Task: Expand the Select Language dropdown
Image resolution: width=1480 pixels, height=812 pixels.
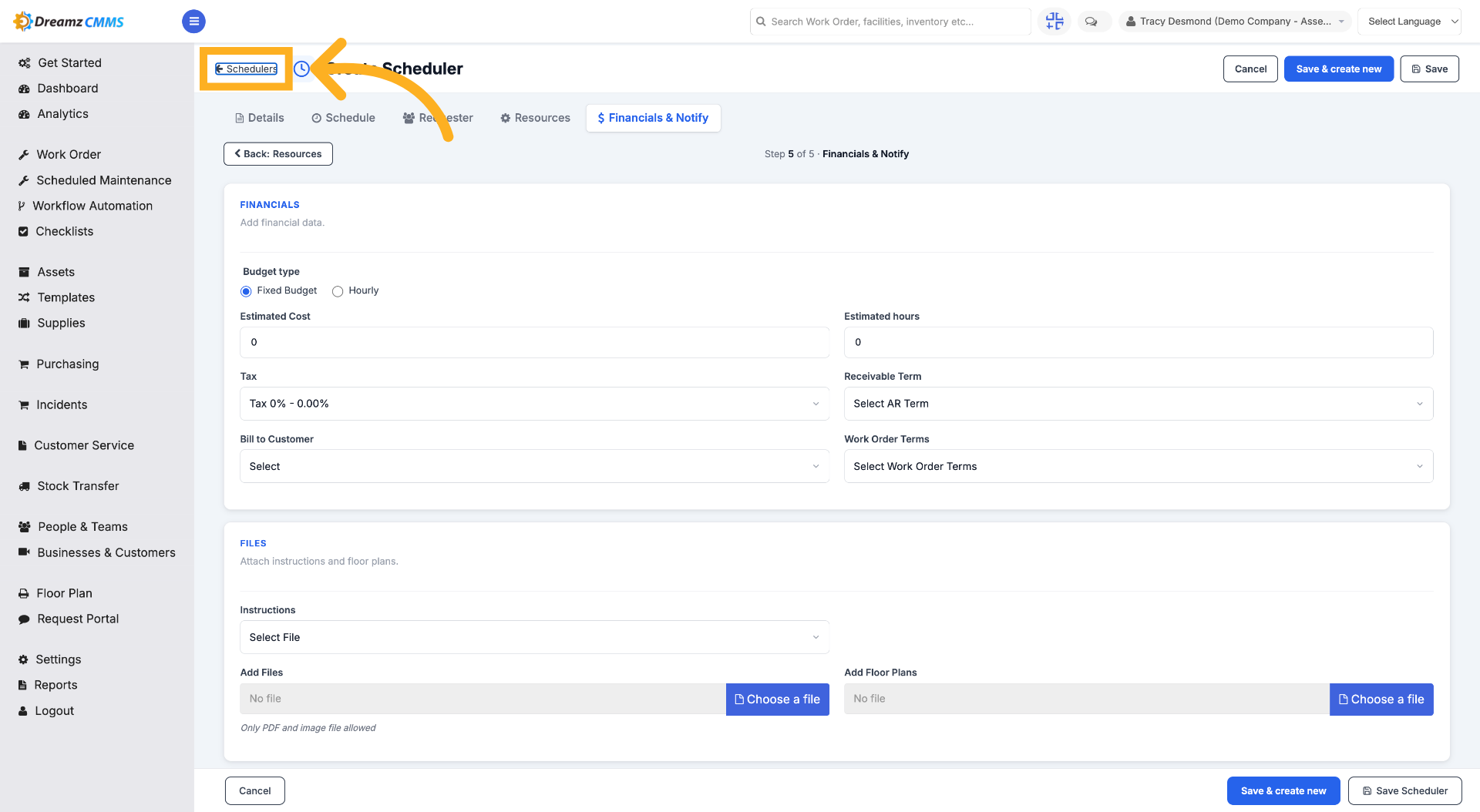Action: click(x=1409, y=22)
